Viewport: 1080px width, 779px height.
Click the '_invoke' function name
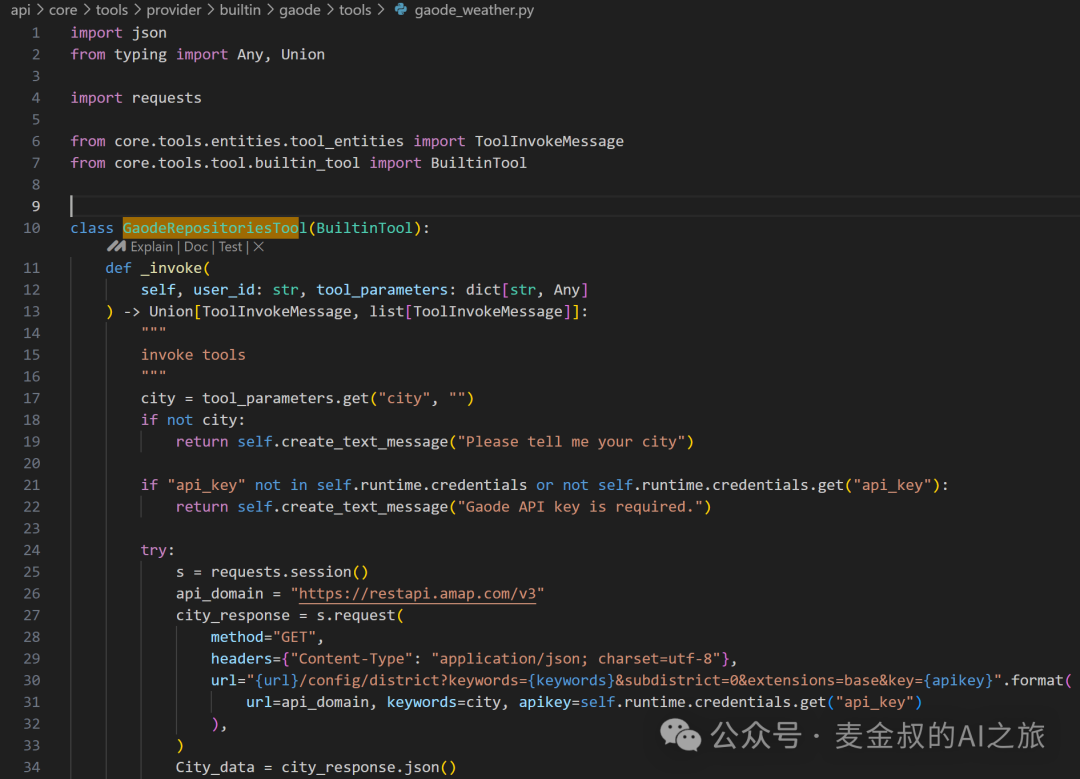point(172,267)
